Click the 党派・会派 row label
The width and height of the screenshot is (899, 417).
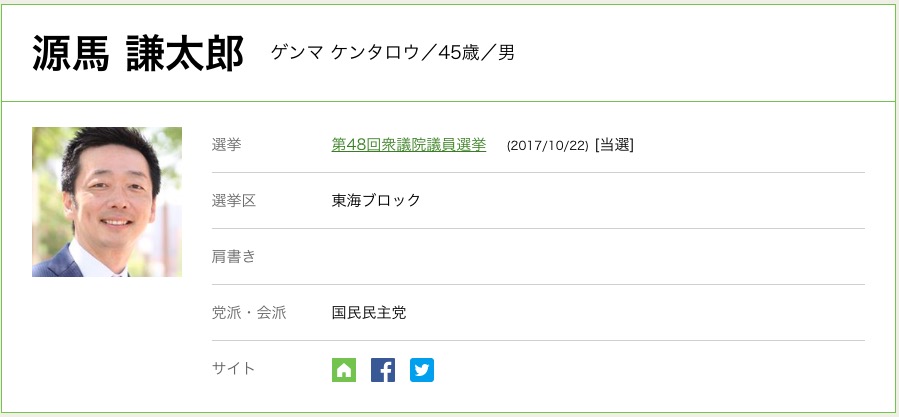(x=249, y=313)
